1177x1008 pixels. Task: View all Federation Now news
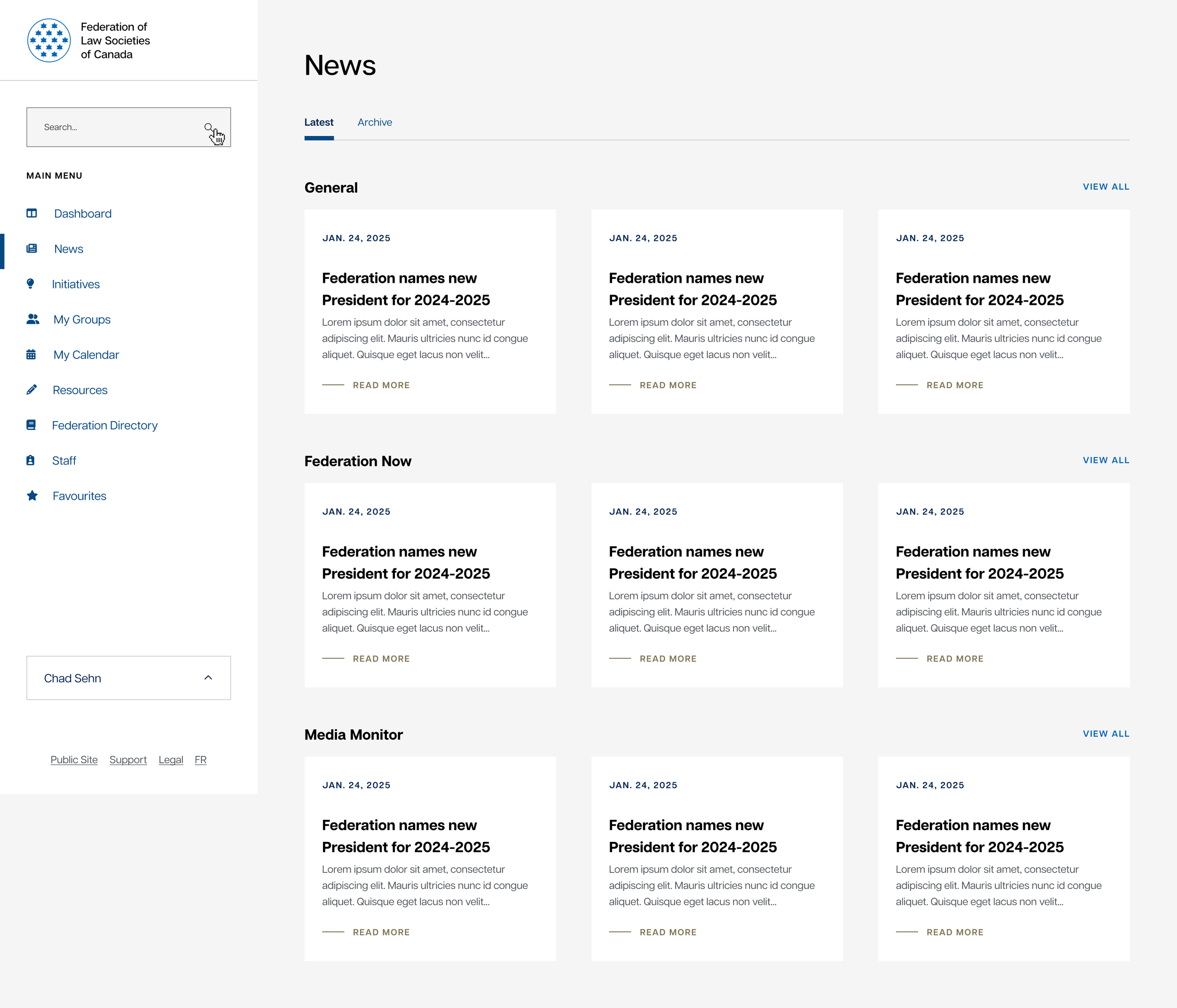click(x=1106, y=460)
